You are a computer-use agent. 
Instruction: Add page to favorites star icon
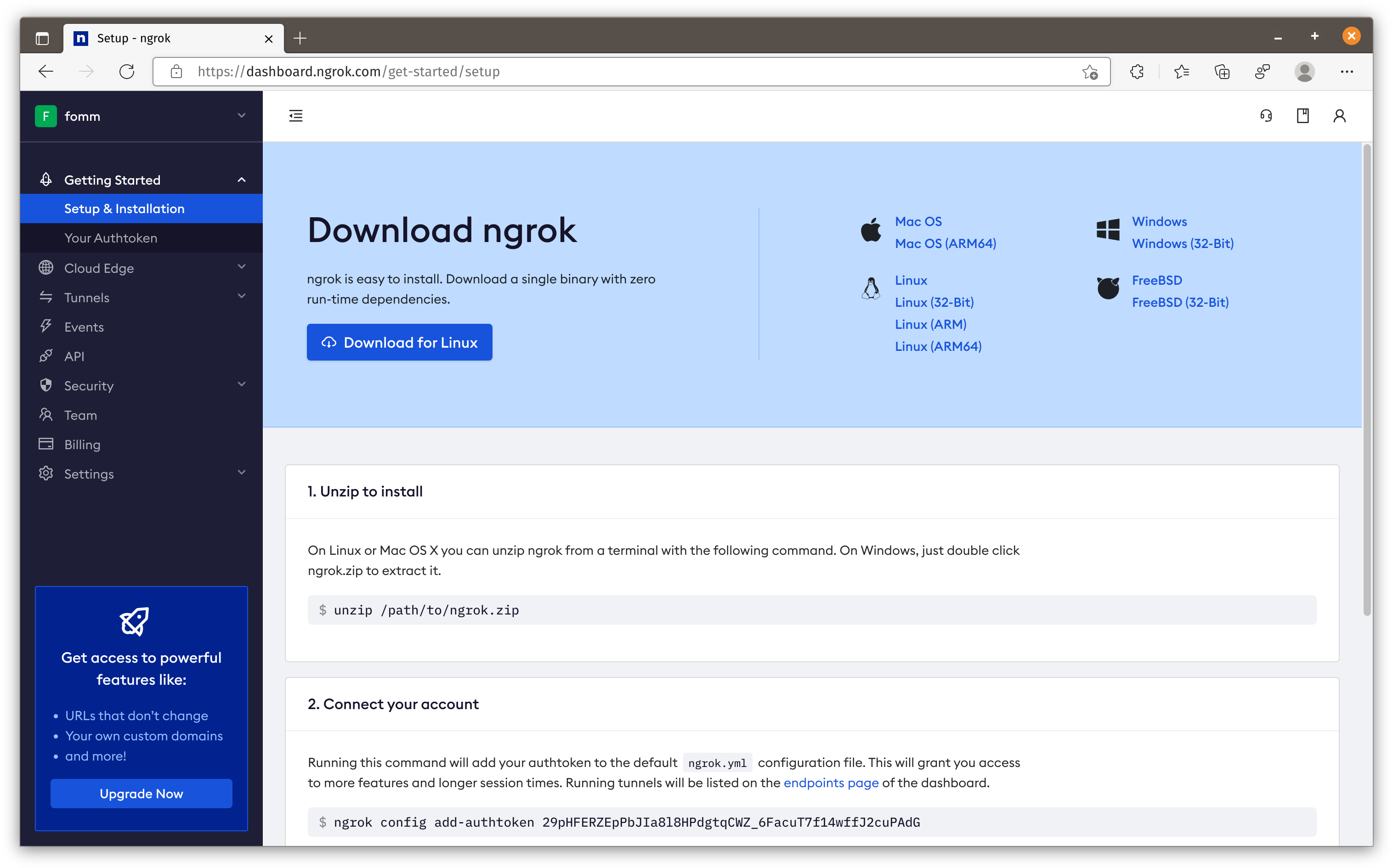tap(1089, 72)
